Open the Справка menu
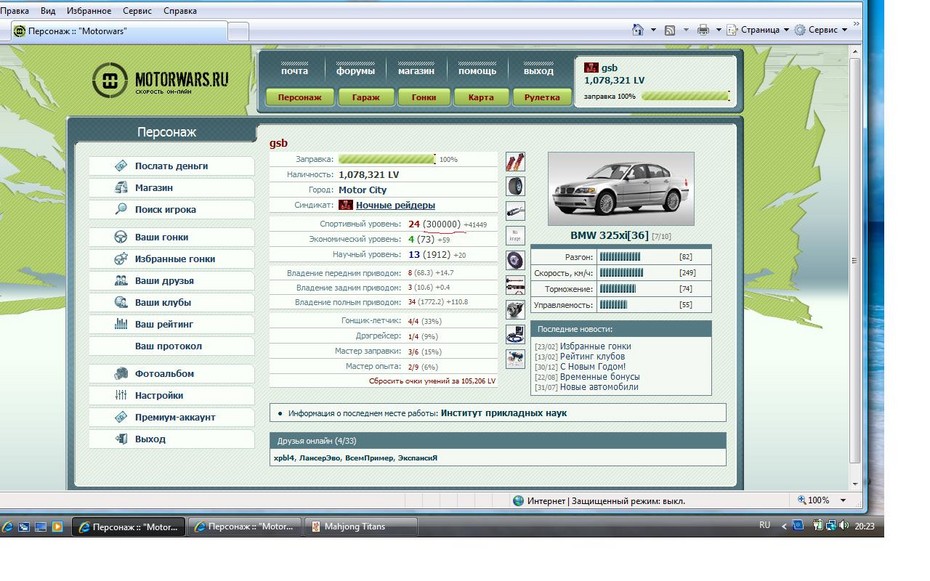The image size is (930, 581). tap(180, 11)
